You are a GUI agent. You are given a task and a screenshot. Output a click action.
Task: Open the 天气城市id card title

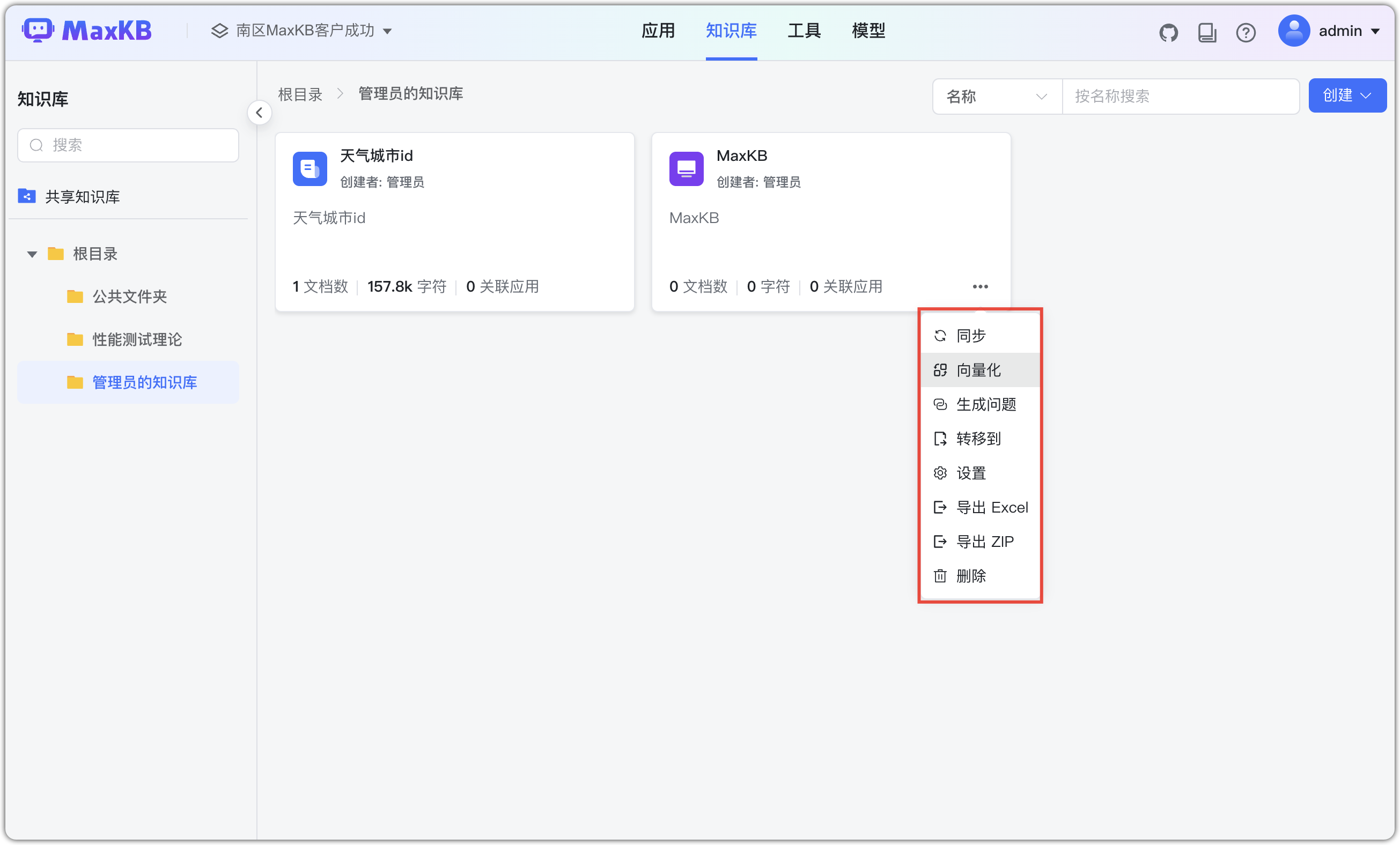click(x=376, y=155)
